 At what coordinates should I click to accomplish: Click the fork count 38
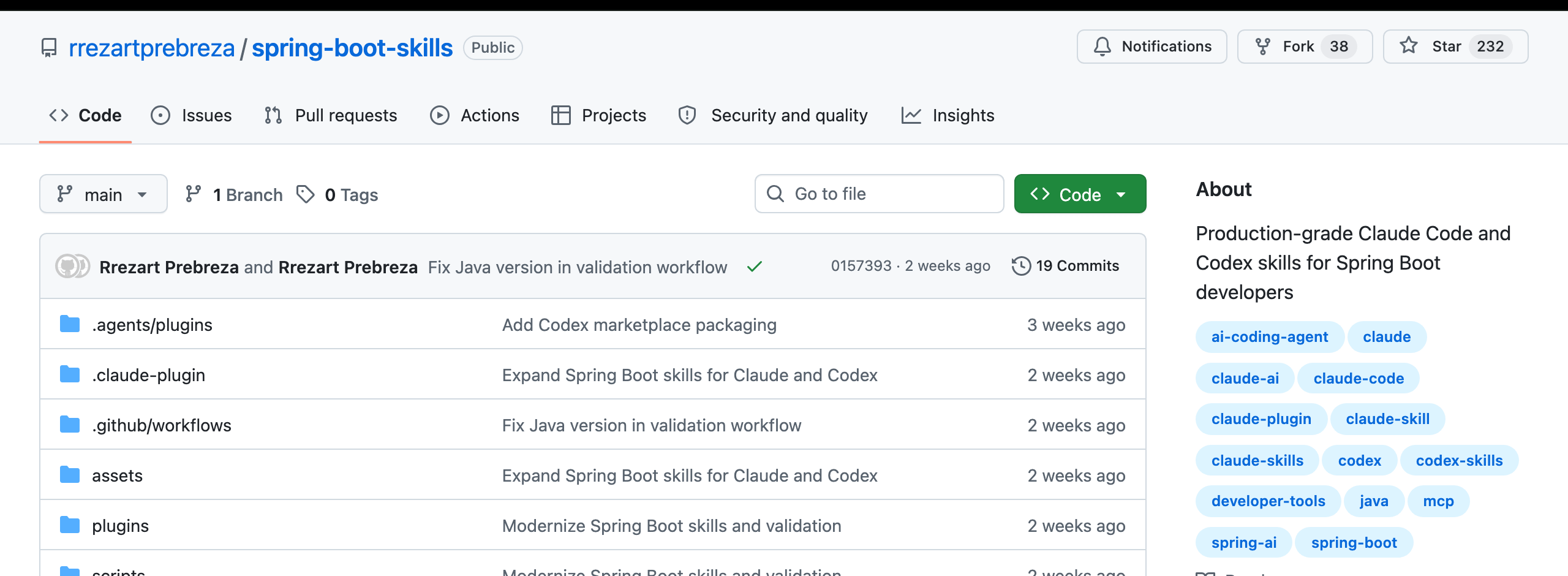point(1339,47)
